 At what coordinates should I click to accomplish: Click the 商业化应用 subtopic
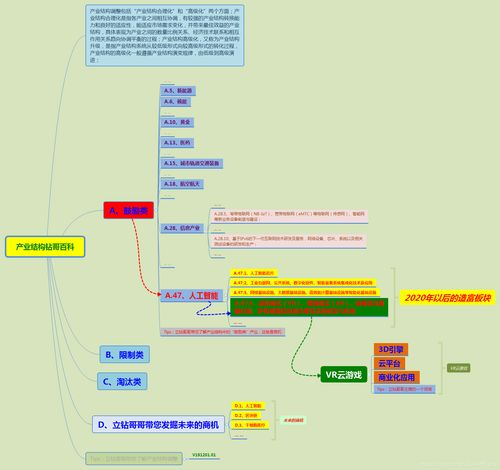click(397, 377)
